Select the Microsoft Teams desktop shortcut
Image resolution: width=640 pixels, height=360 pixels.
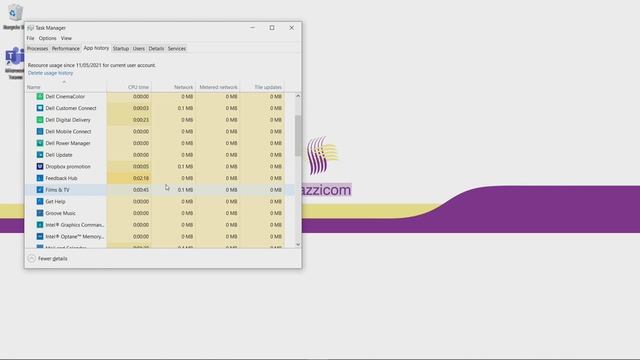15,63
